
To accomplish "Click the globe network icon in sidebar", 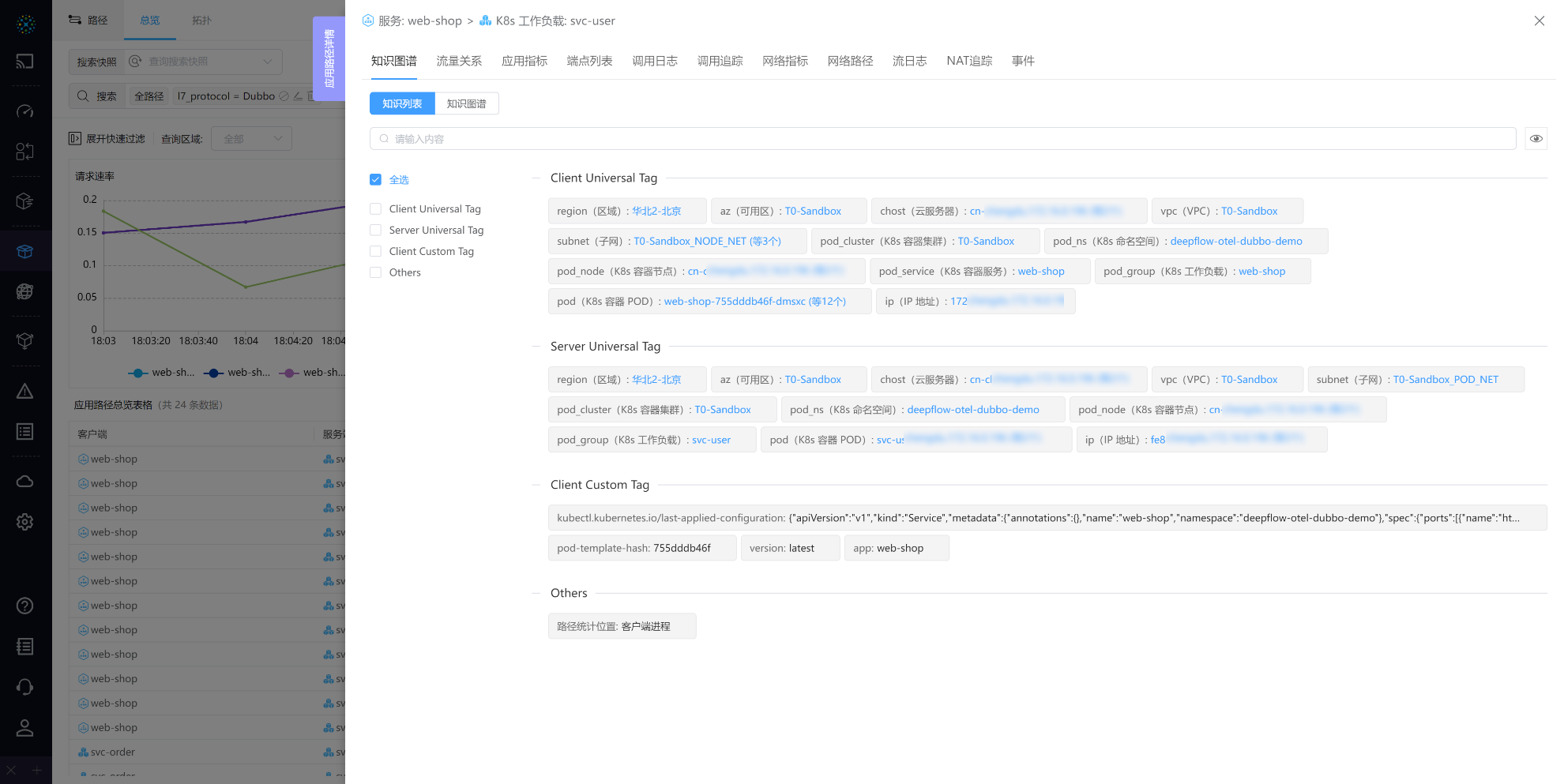I will tap(24, 291).
